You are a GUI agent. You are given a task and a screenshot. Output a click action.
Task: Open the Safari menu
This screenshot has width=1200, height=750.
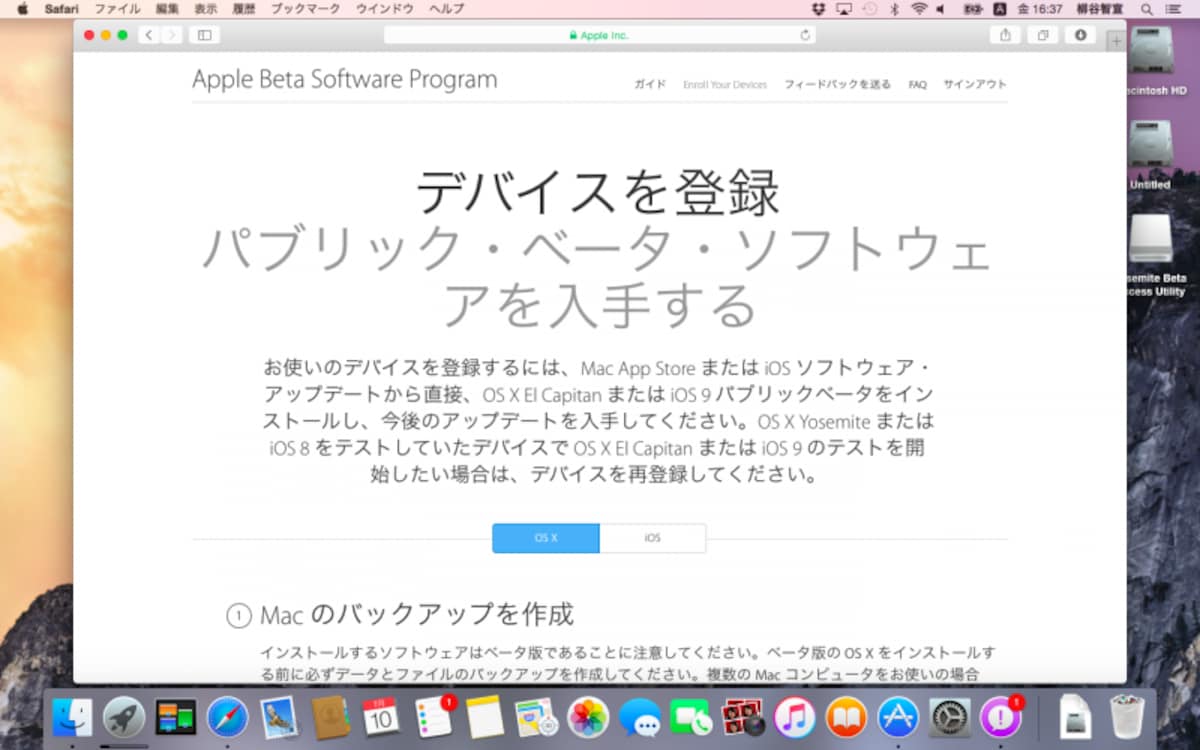[61, 9]
